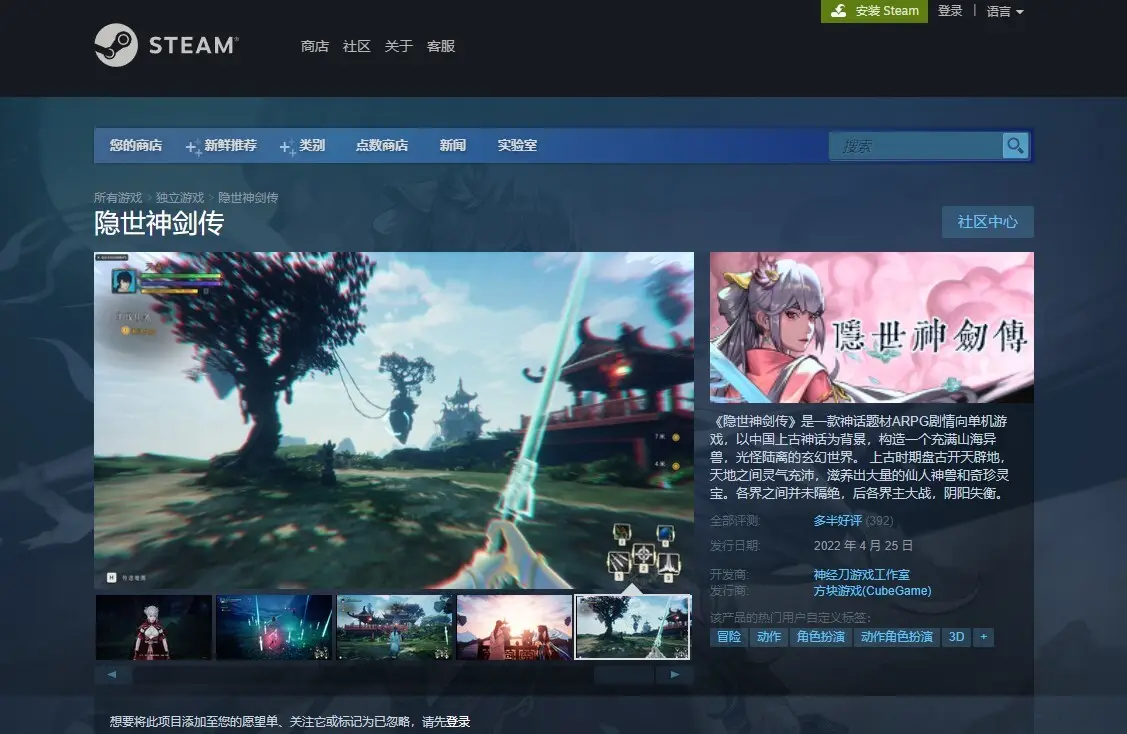Open the 客服 support menu
1127x734 pixels.
click(441, 46)
